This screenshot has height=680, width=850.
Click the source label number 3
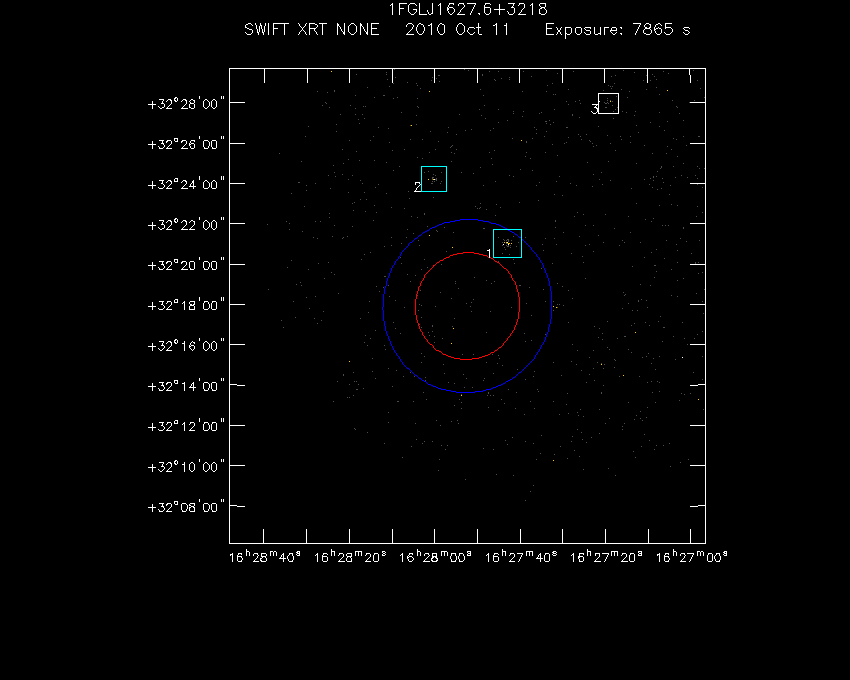594,109
